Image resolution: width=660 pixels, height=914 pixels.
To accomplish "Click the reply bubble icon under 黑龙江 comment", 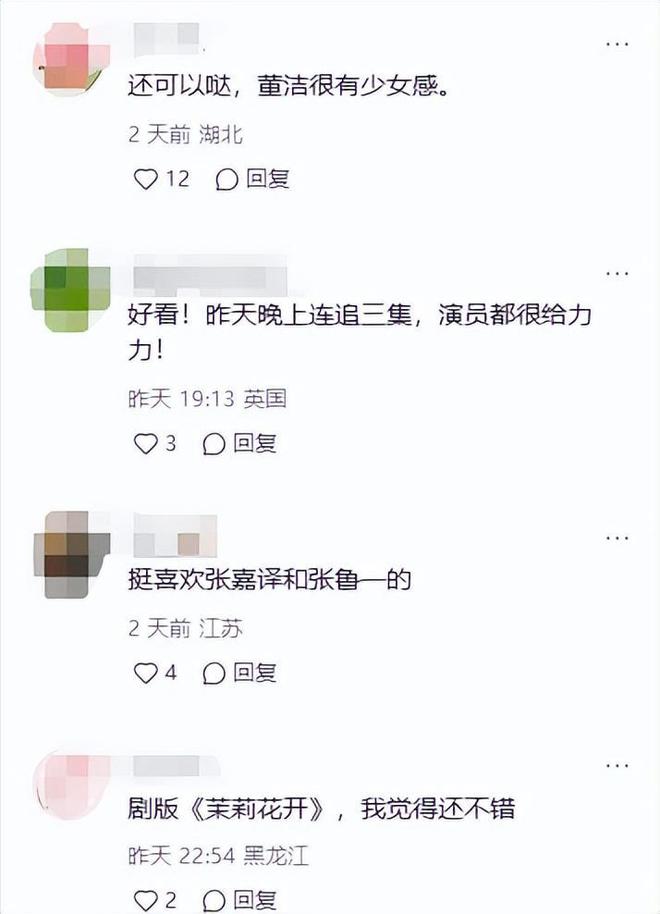I will pyautogui.click(x=214, y=900).
